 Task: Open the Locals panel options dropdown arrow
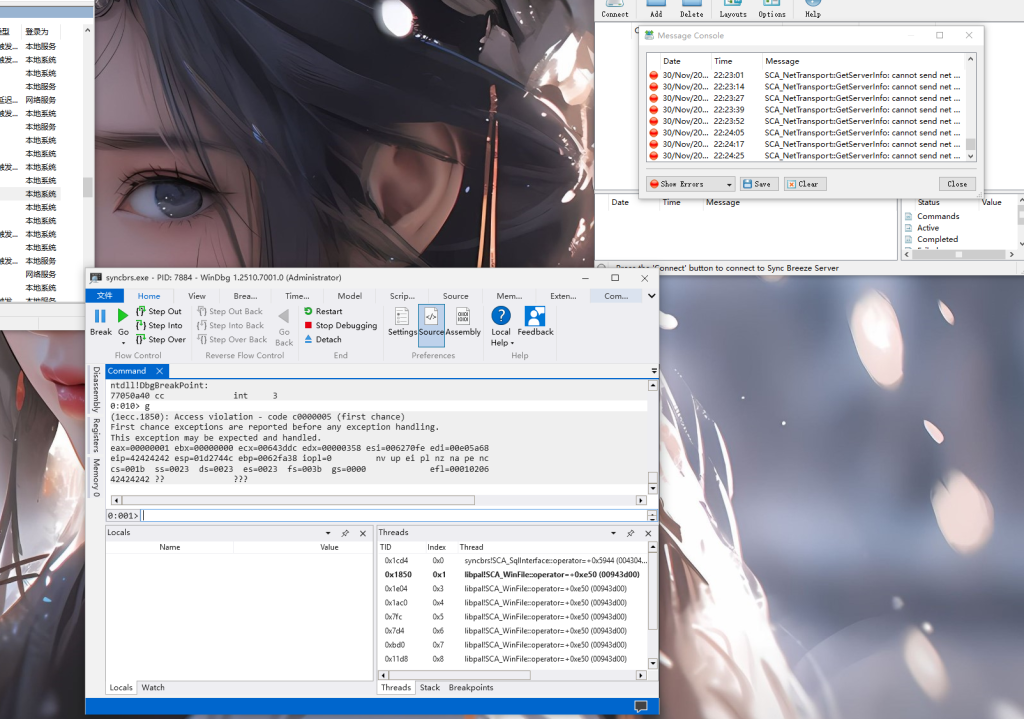328,533
